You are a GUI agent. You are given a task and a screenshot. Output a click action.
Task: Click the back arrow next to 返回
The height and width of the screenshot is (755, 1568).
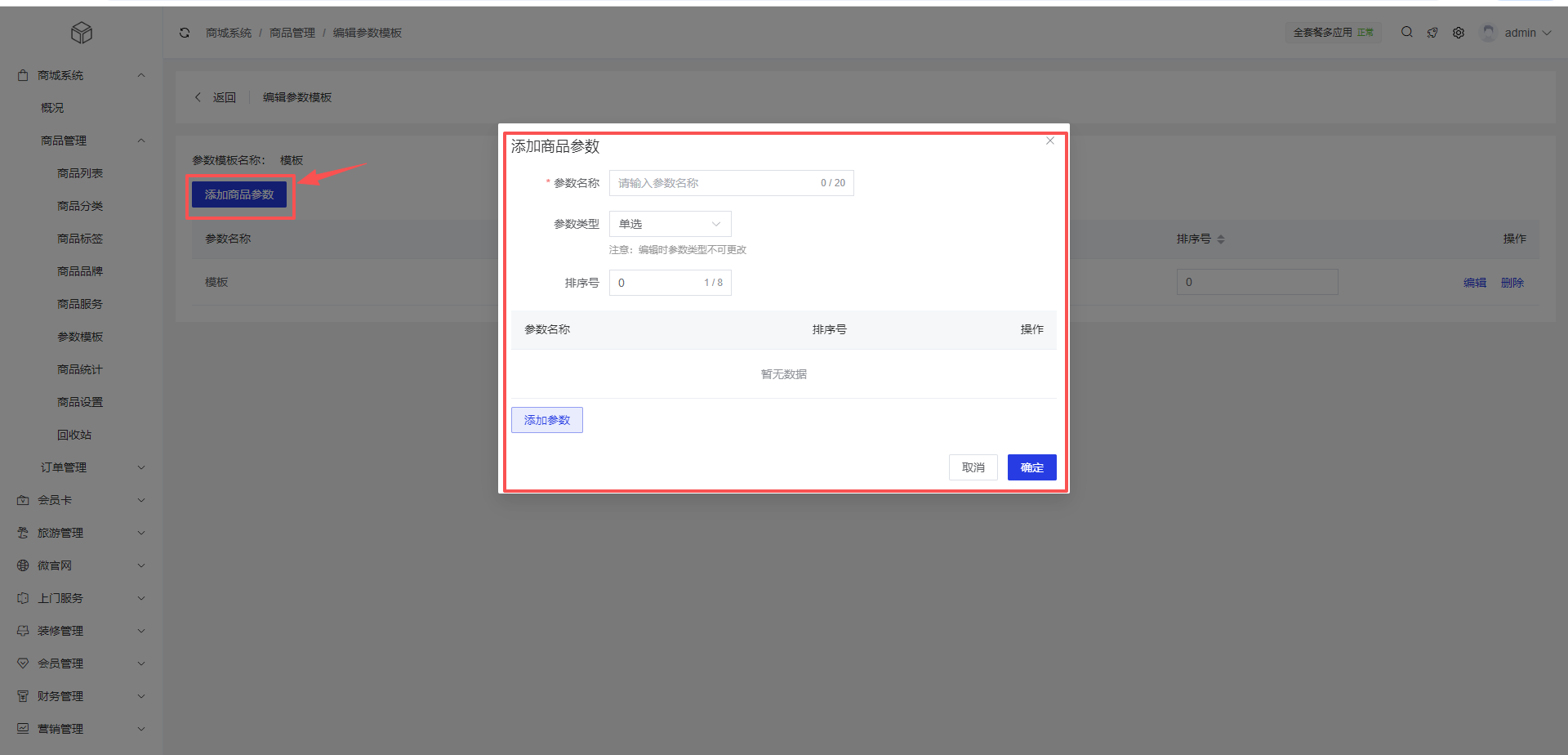198,97
